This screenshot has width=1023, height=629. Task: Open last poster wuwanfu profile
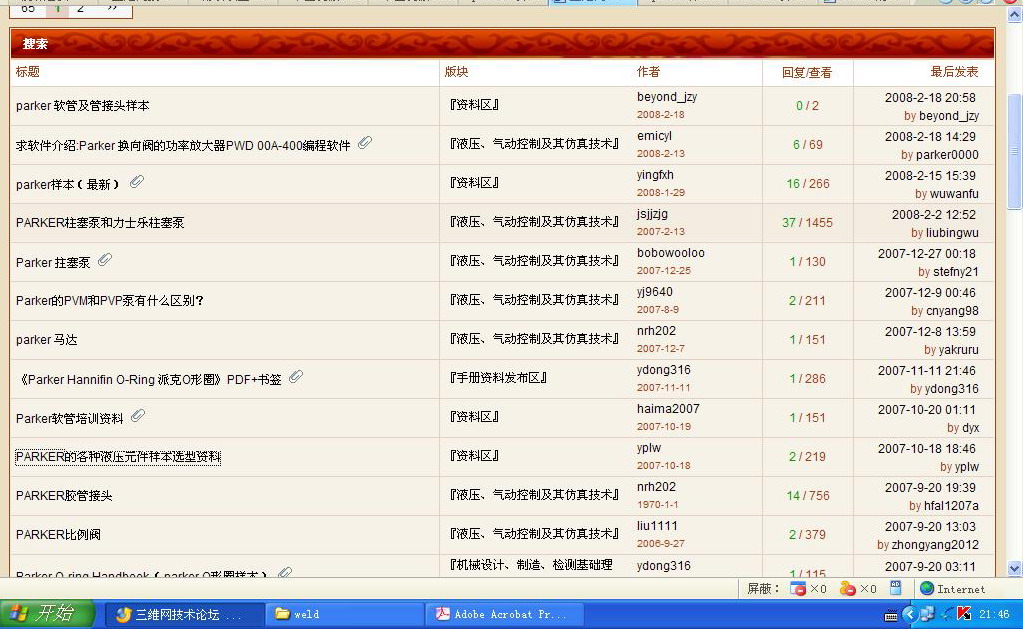click(954, 194)
